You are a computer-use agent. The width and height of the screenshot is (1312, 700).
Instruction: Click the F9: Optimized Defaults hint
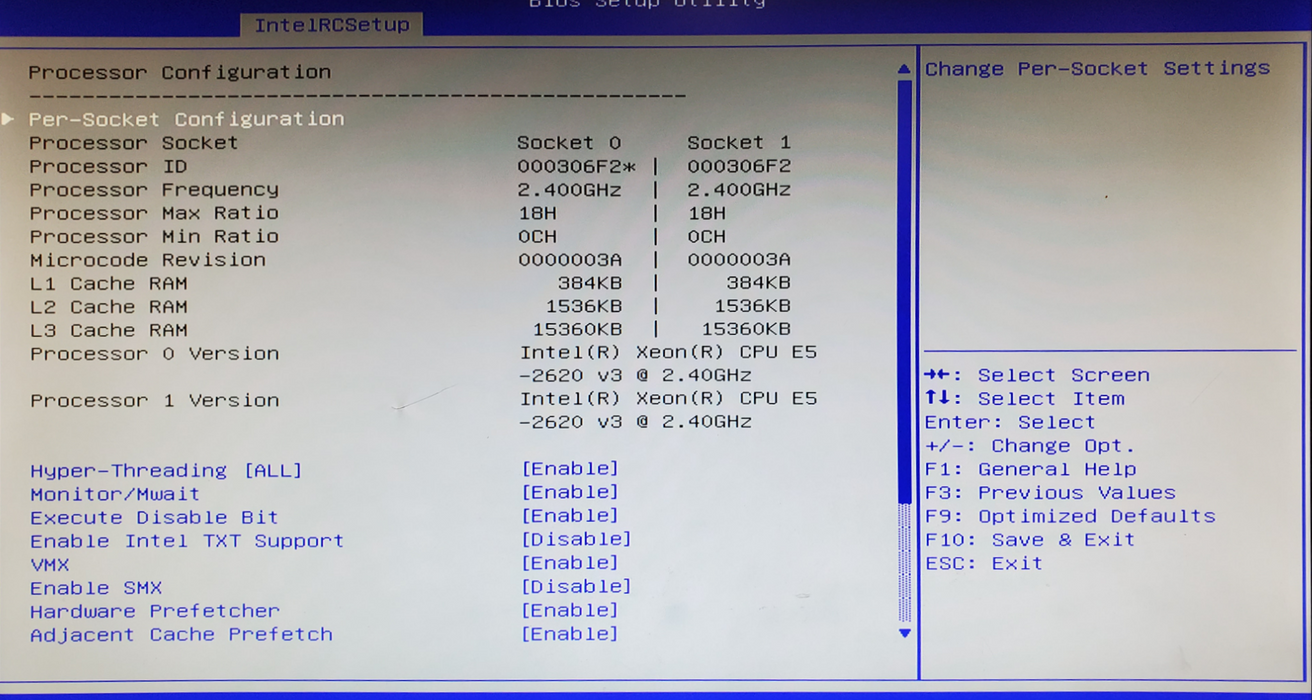tap(1071, 516)
